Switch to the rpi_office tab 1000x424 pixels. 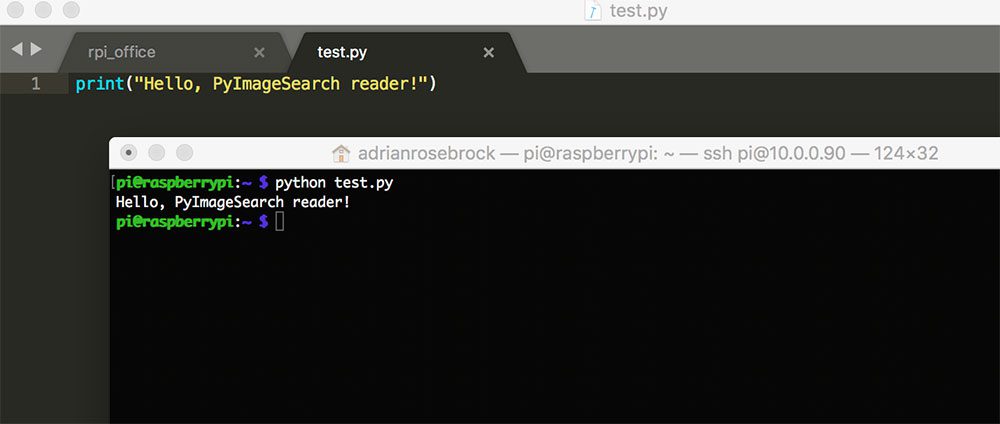click(121, 52)
